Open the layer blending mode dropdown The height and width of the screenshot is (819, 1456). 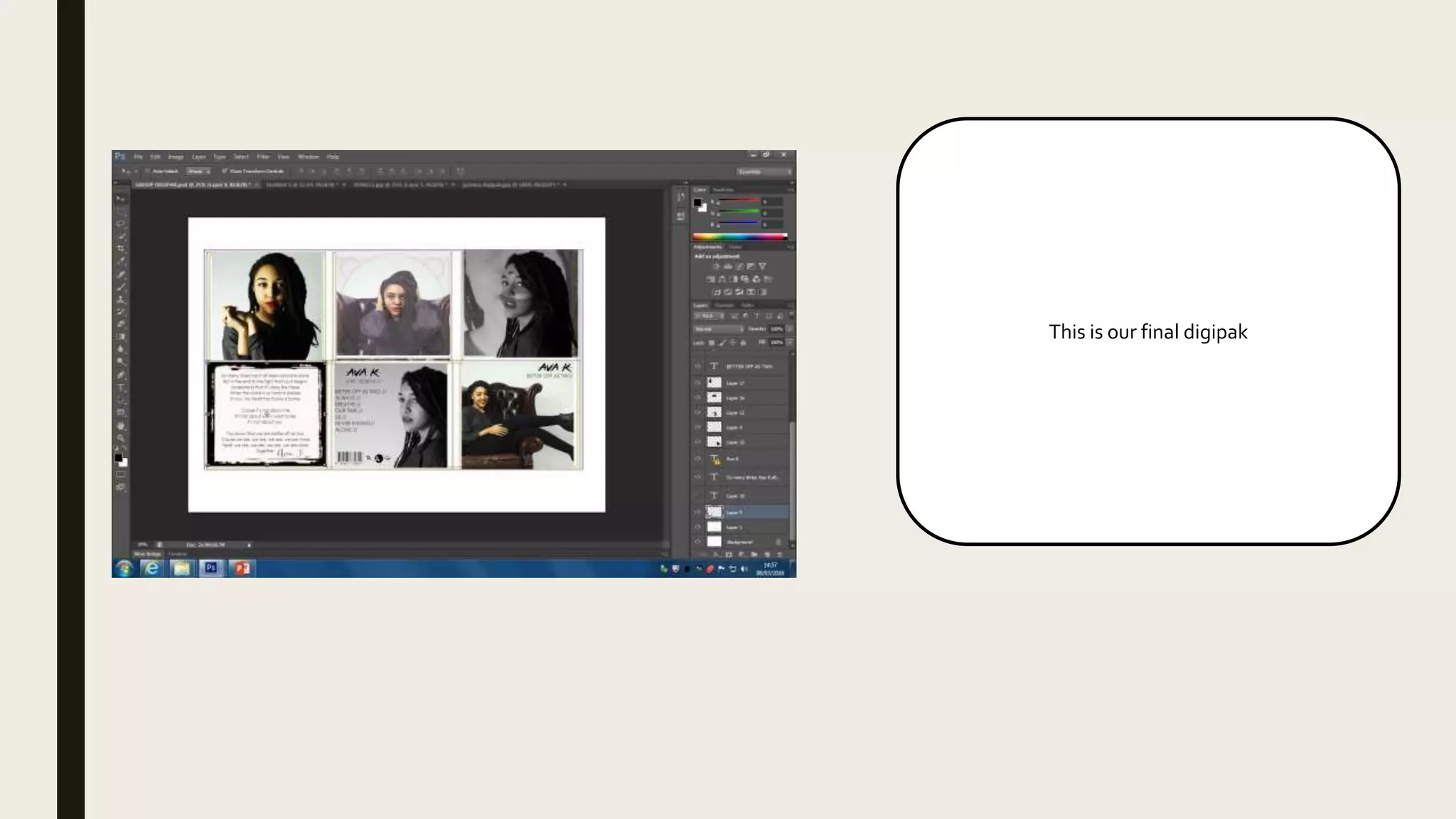719,329
